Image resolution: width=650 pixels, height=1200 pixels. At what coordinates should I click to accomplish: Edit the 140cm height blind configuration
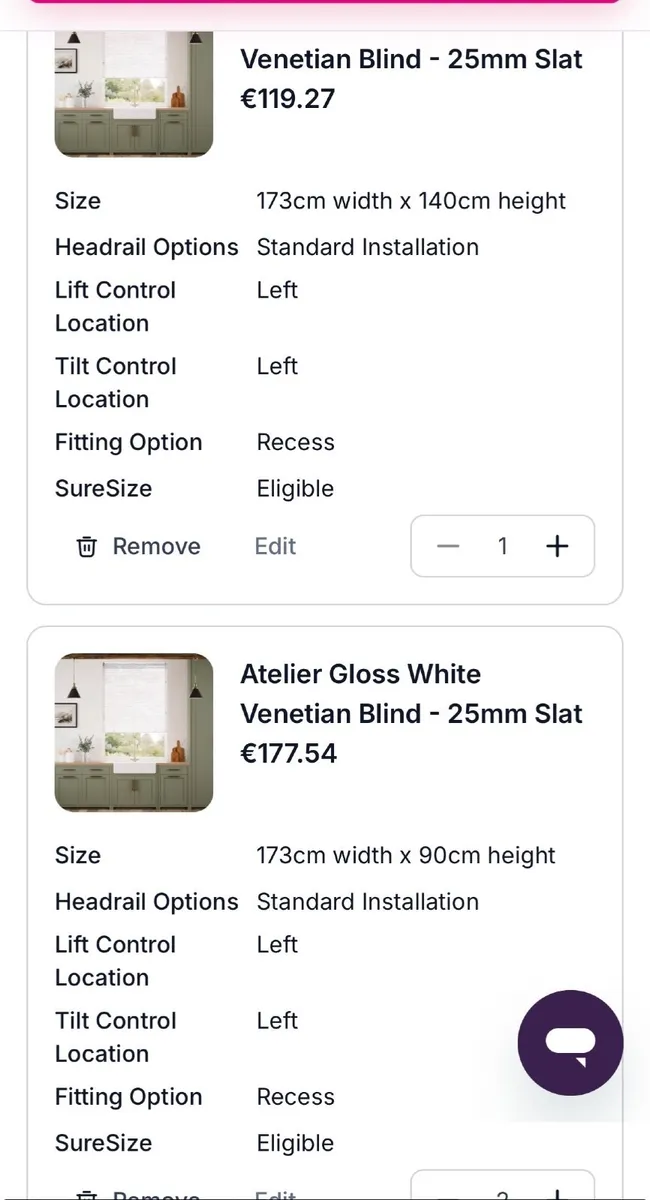(275, 546)
